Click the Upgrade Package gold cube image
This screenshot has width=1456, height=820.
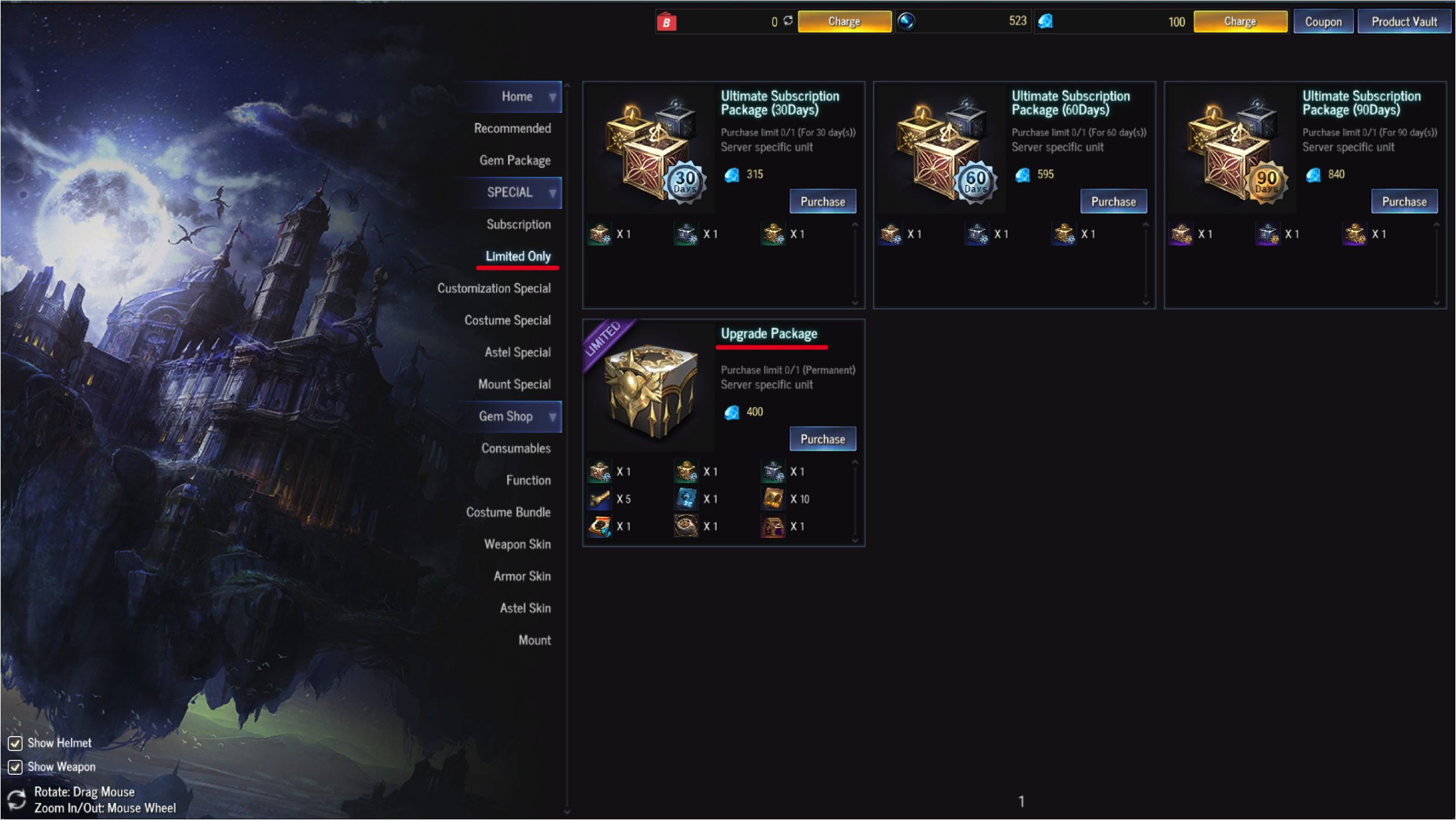tap(650, 387)
